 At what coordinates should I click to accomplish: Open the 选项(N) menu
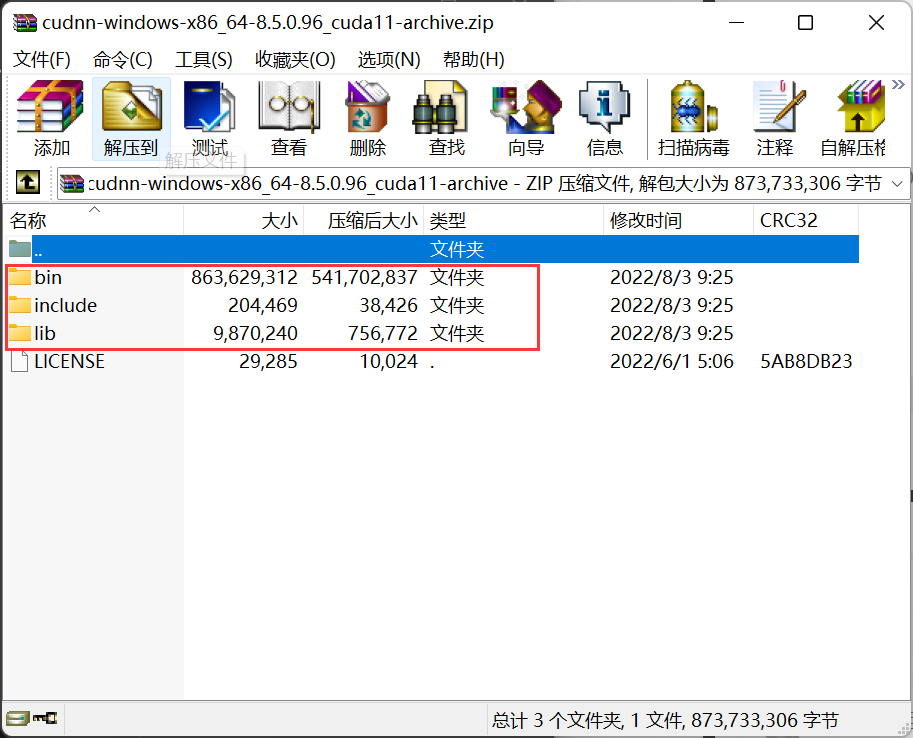tap(389, 59)
